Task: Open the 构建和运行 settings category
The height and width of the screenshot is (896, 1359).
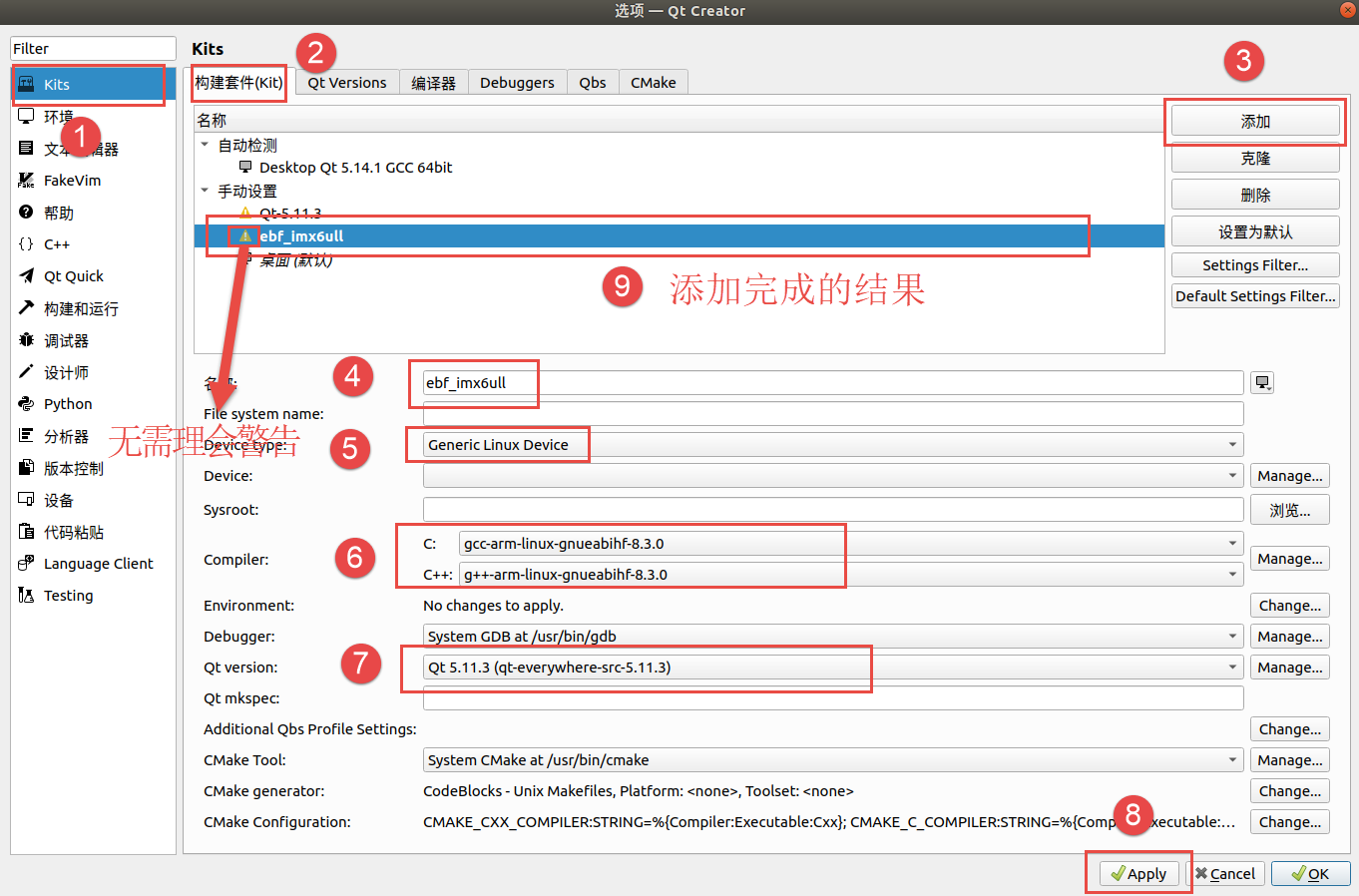Action: [93, 308]
